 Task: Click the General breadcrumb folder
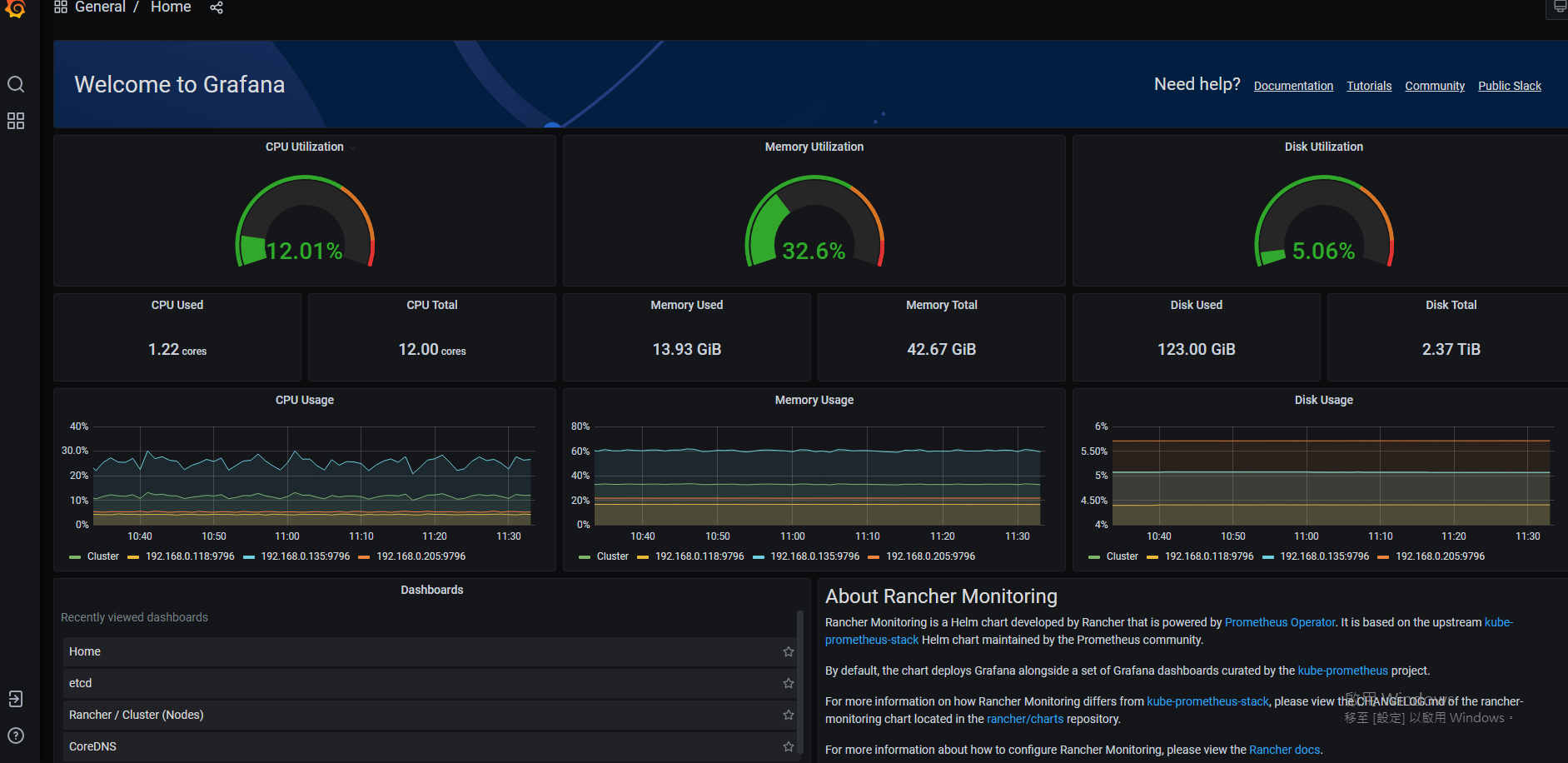click(x=100, y=7)
